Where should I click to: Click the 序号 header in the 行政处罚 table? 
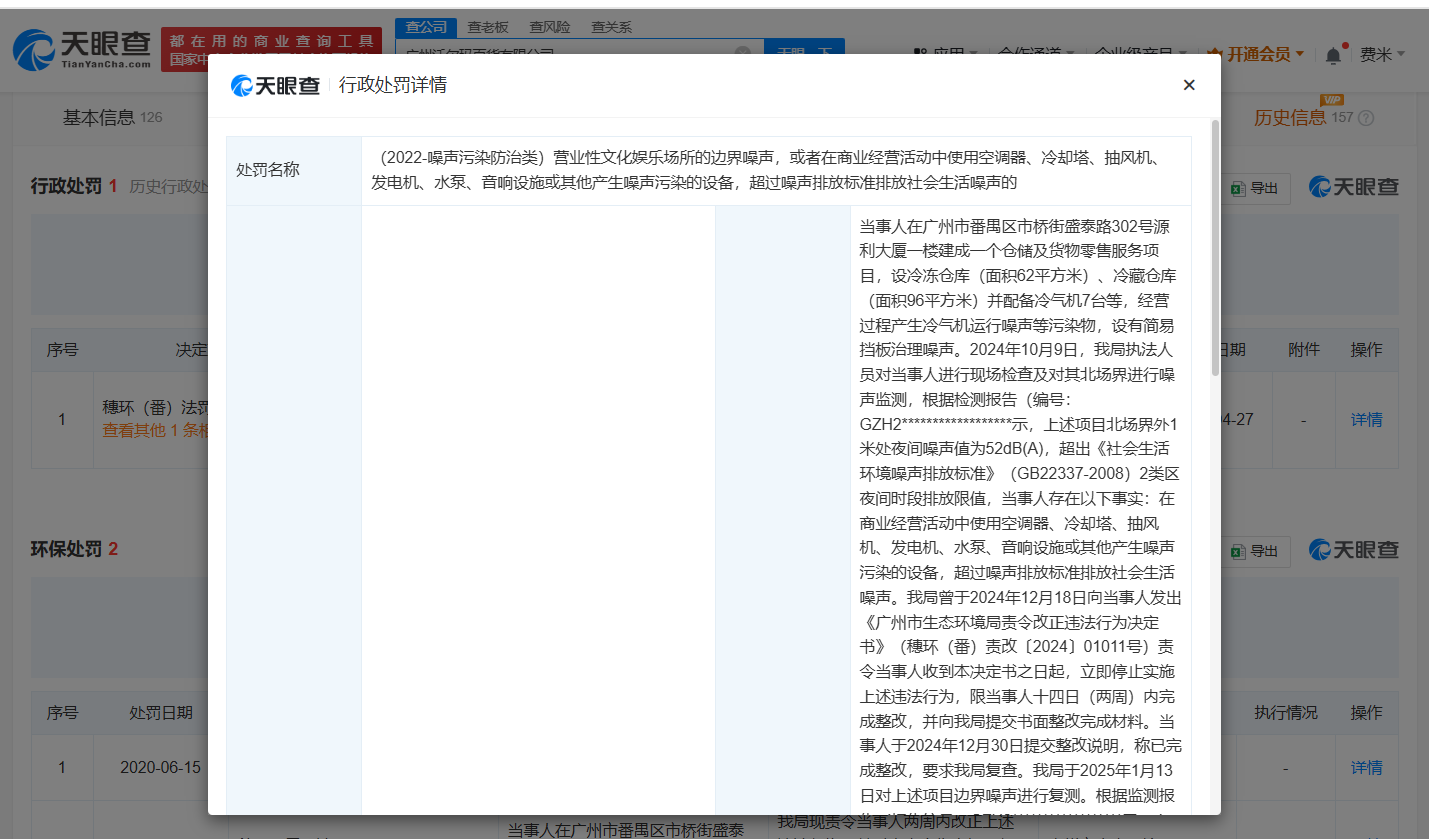coord(62,350)
